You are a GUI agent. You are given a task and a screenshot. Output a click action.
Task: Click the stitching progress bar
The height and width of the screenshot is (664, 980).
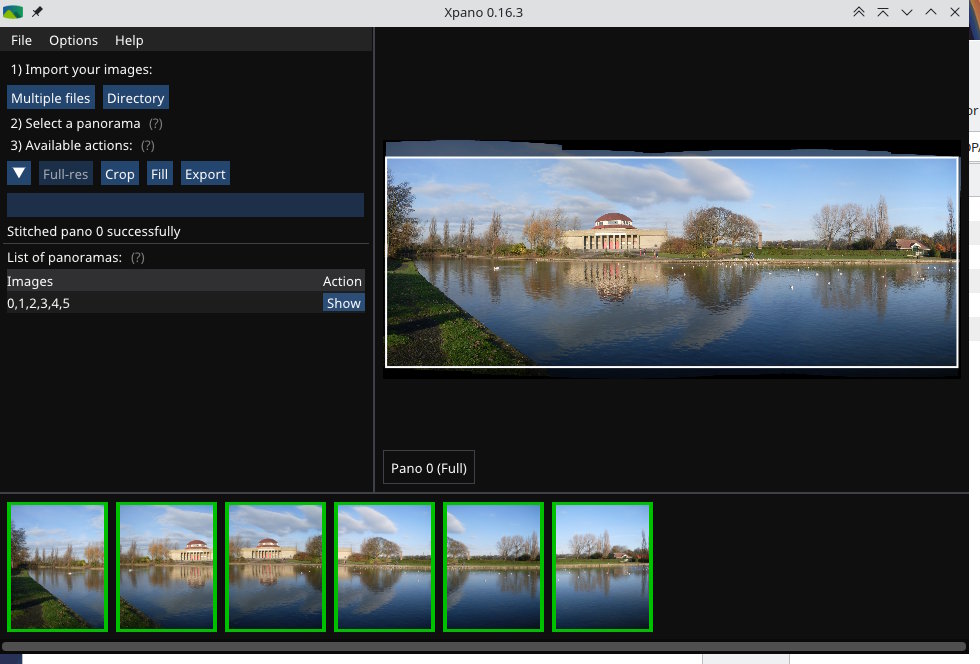(185, 205)
